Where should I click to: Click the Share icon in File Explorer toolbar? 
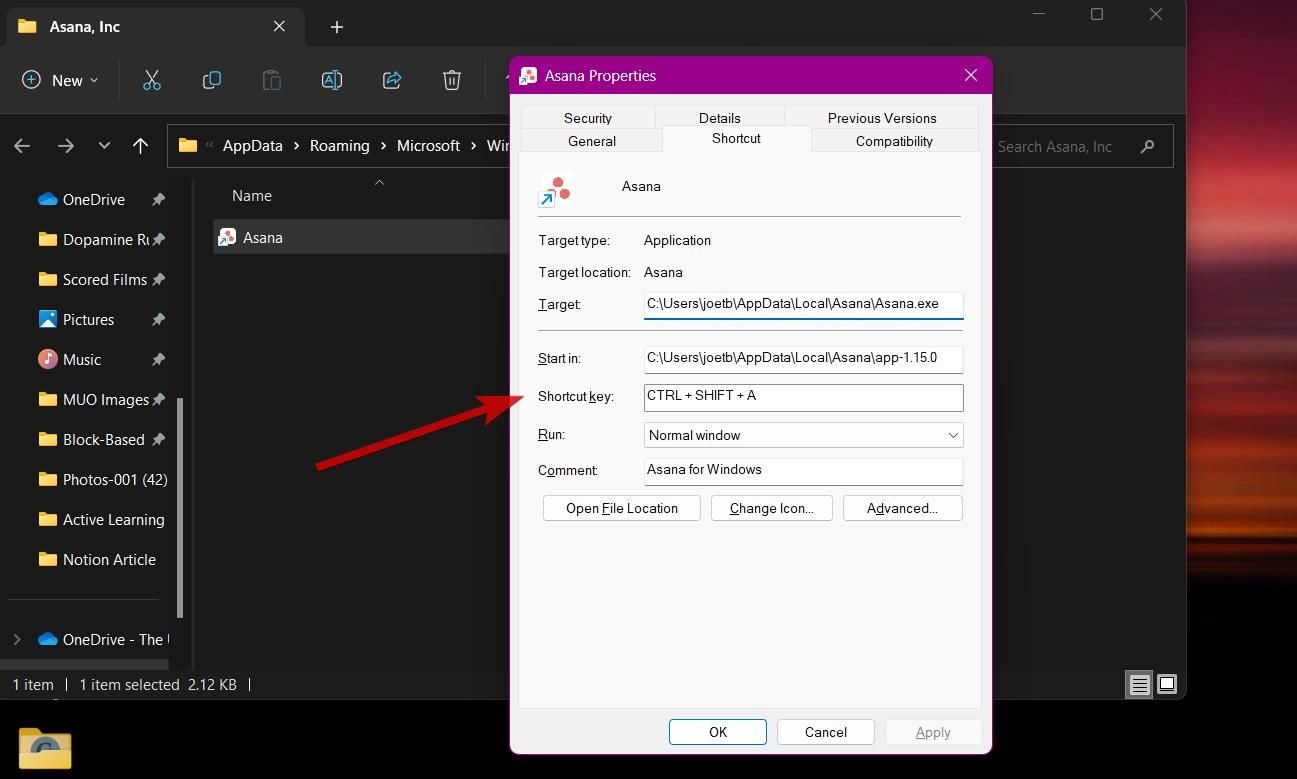click(x=392, y=80)
